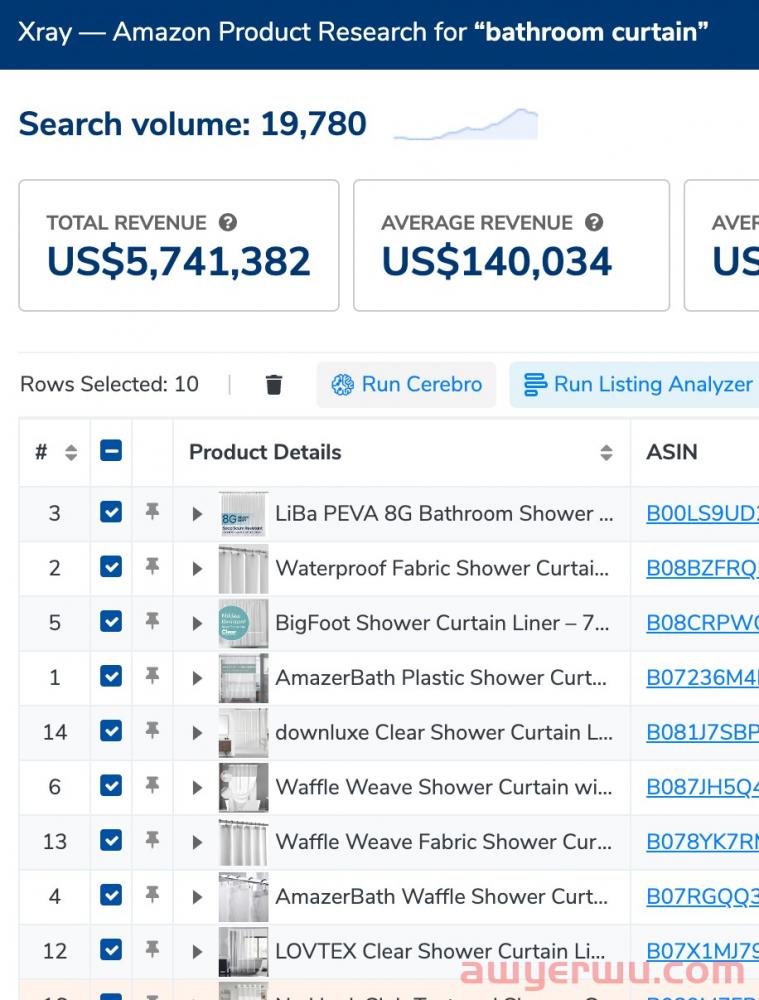Uncheck the AmazerBath Waffle Shower Curtain checkbox

point(111,895)
